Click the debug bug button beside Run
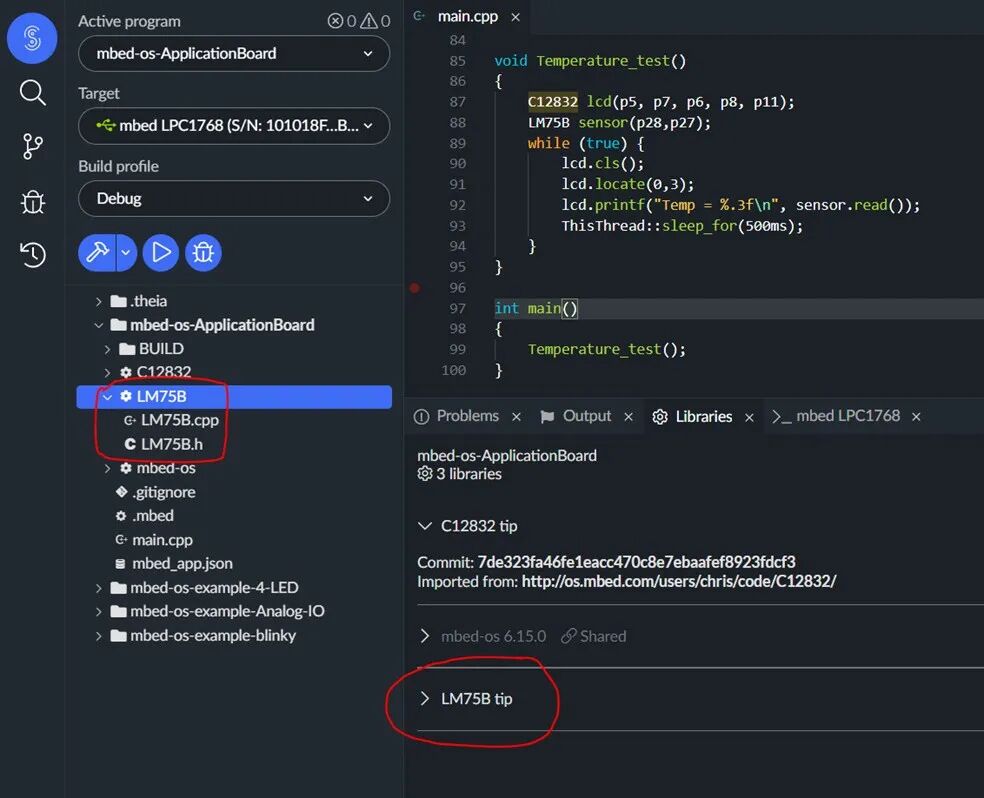The height and width of the screenshot is (798, 984). point(203,252)
